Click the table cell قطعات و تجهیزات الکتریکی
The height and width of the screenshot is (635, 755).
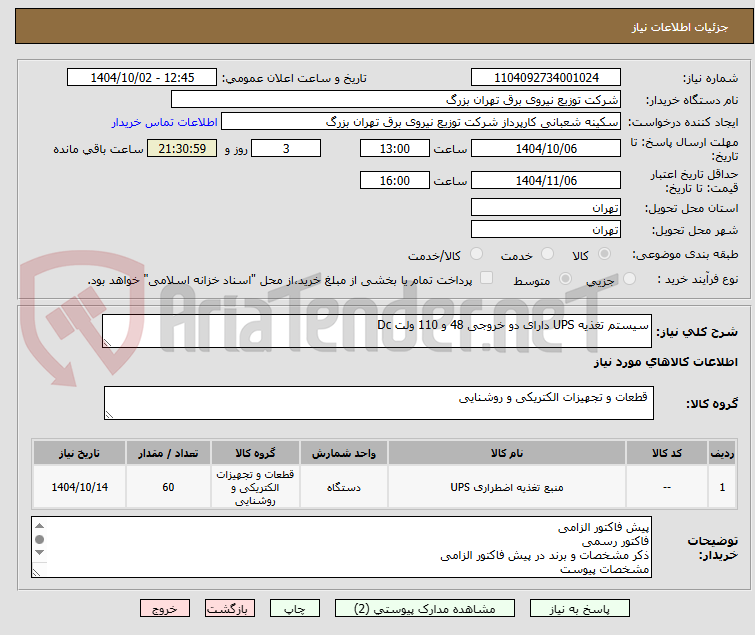tap(255, 487)
